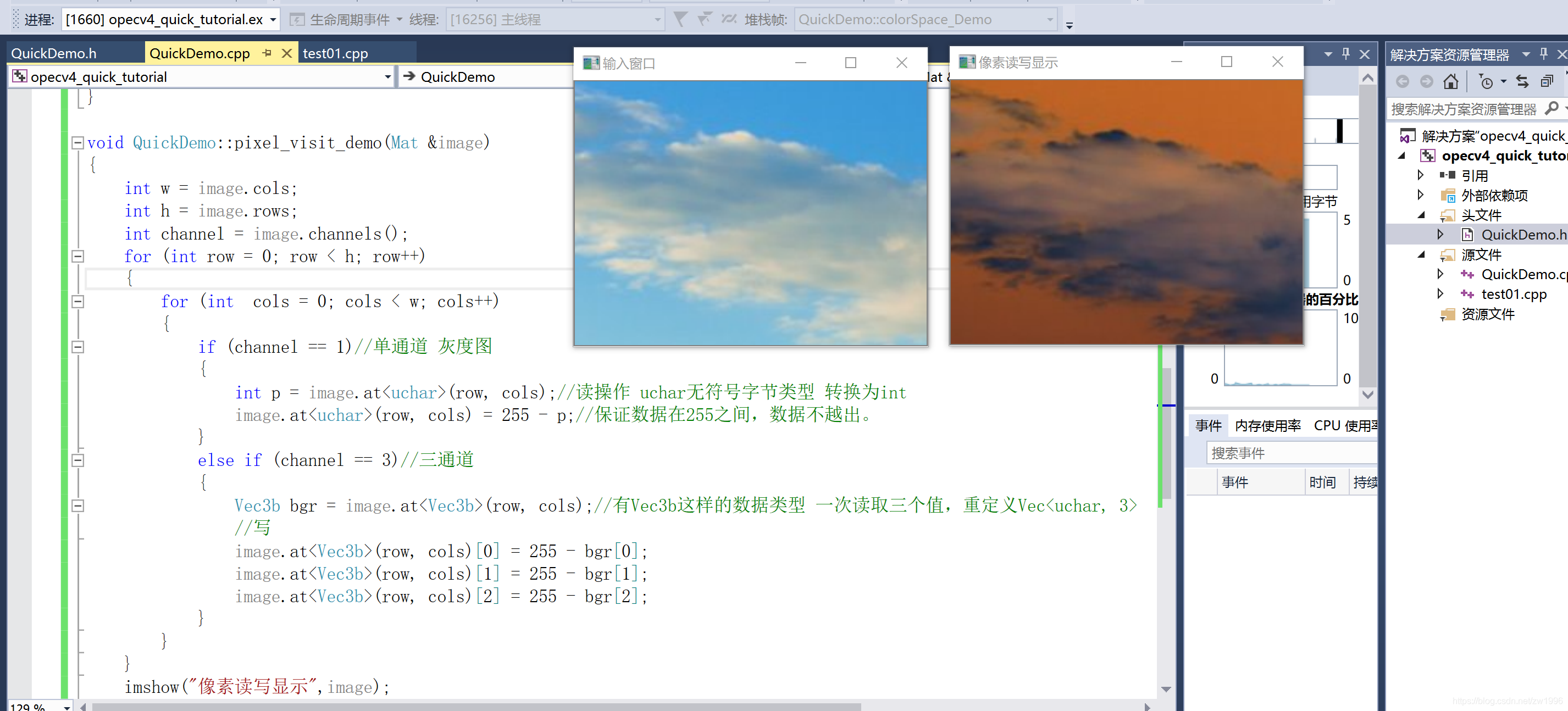Image resolution: width=1568 pixels, height=711 pixels.
Task: Click the Home icon in Solution Explorer toolbar
Action: (x=1451, y=81)
